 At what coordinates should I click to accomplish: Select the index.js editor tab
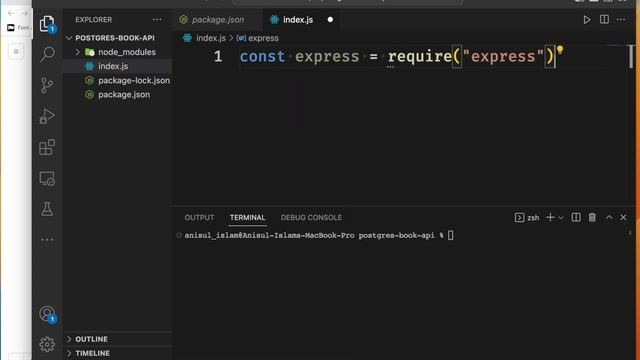coord(298,20)
